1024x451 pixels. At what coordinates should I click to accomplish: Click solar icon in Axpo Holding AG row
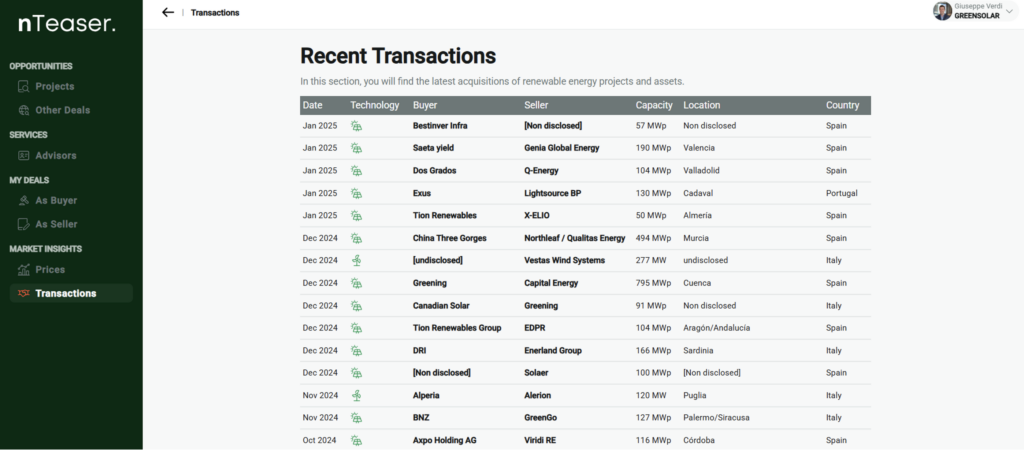pos(356,441)
